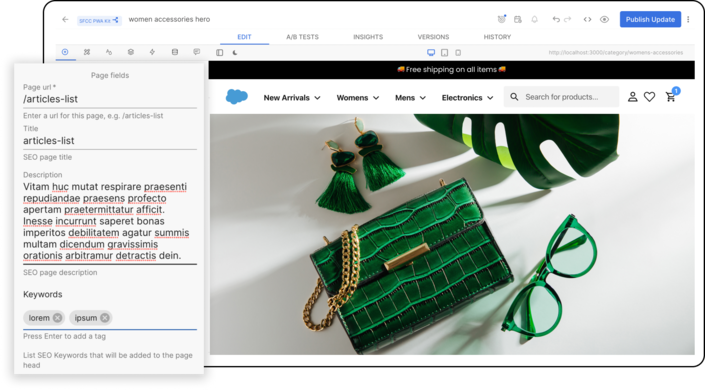Open the lightning bolt actions icon
The height and width of the screenshot is (390, 705).
152,52
